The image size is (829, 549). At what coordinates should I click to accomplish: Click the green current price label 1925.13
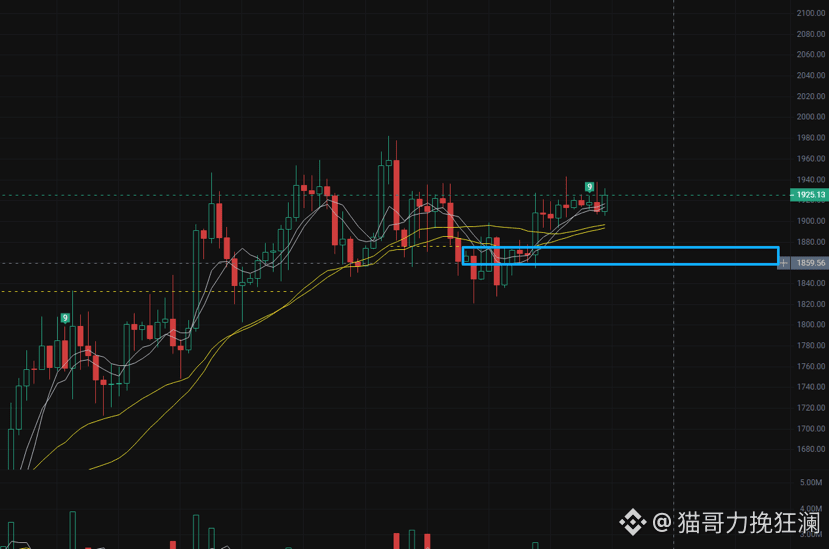[809, 195]
